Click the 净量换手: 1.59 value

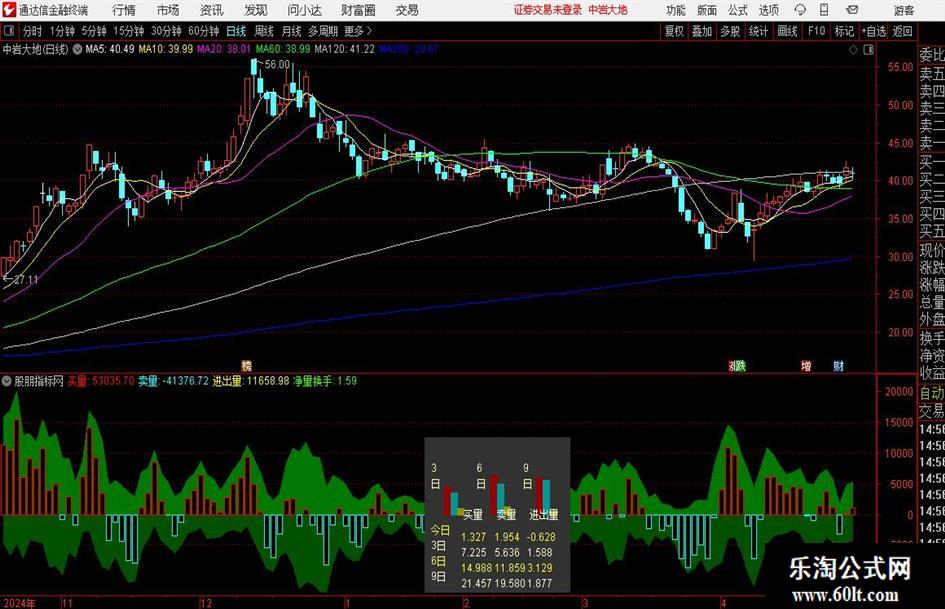click(x=325, y=381)
